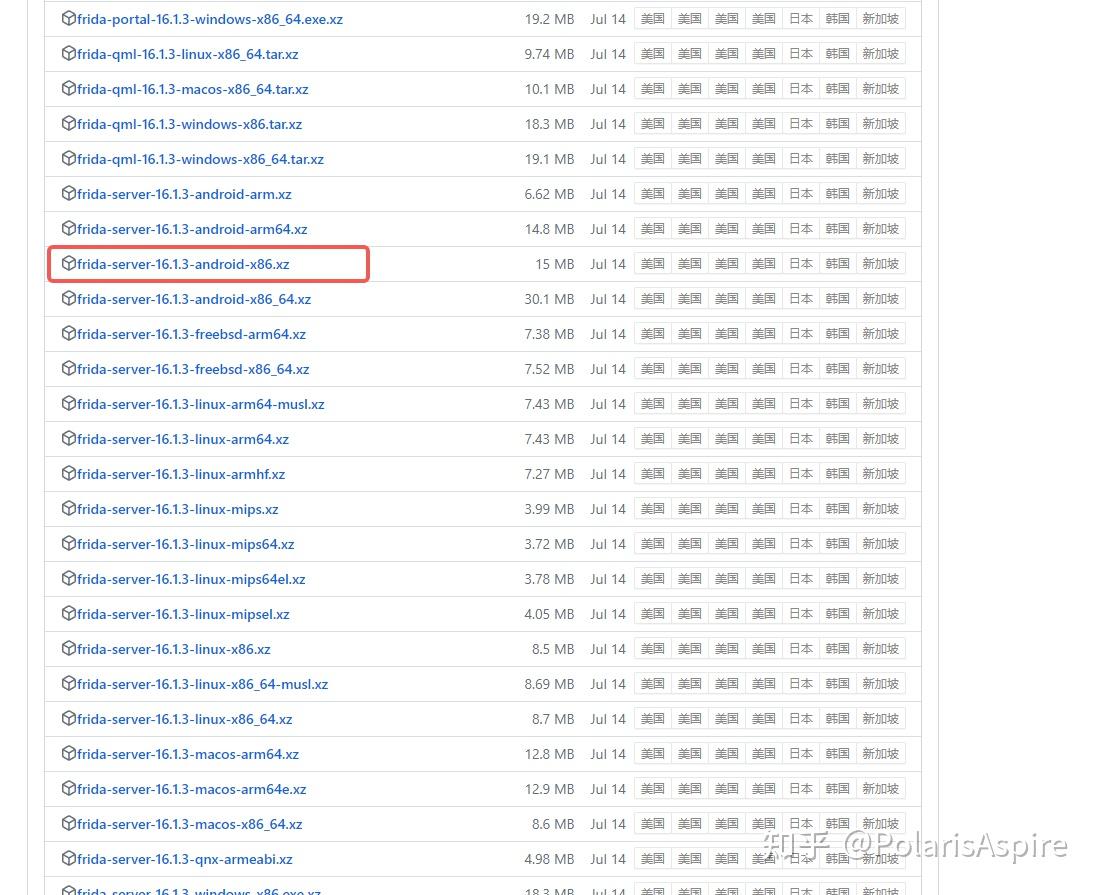Choose 韩国 mirror for frida-server linux-mips64.xz
The width and height of the screenshot is (1096, 895).
coord(837,543)
